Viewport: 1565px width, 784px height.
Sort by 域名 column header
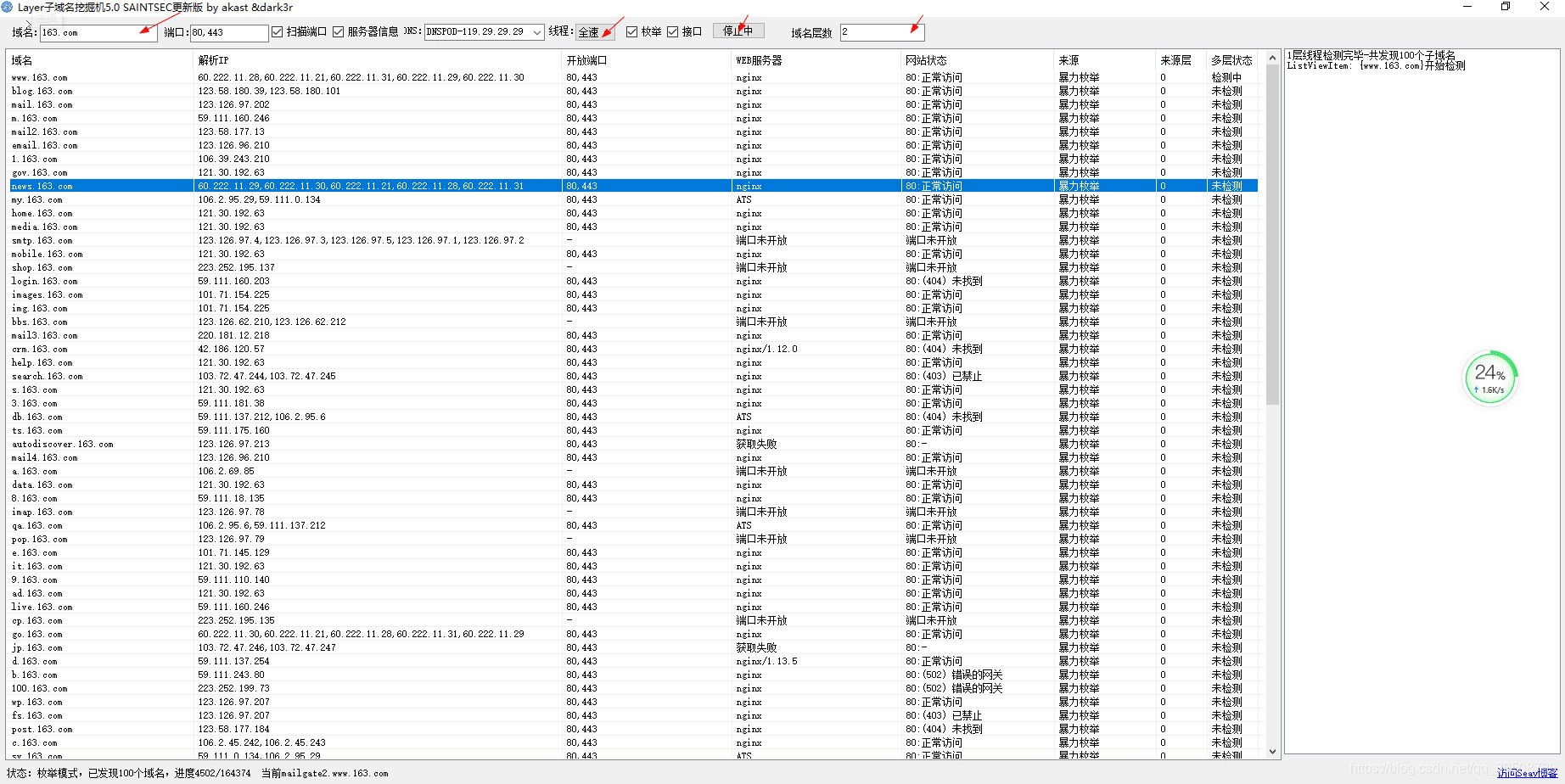(100, 60)
